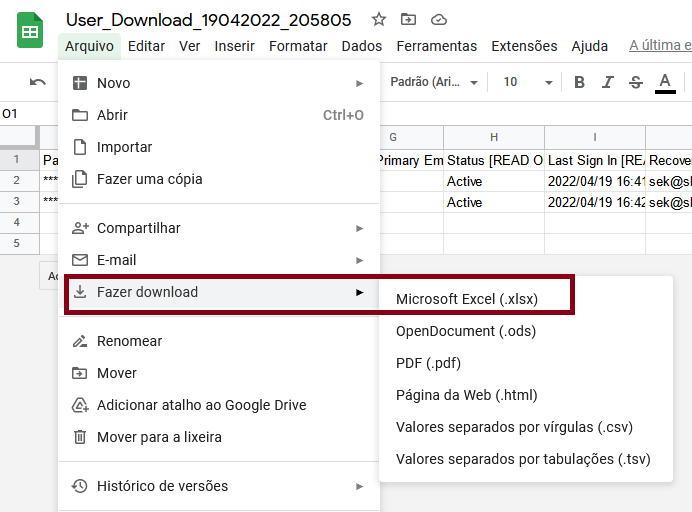
Task: Open the font family dropdown
Action: [434, 82]
